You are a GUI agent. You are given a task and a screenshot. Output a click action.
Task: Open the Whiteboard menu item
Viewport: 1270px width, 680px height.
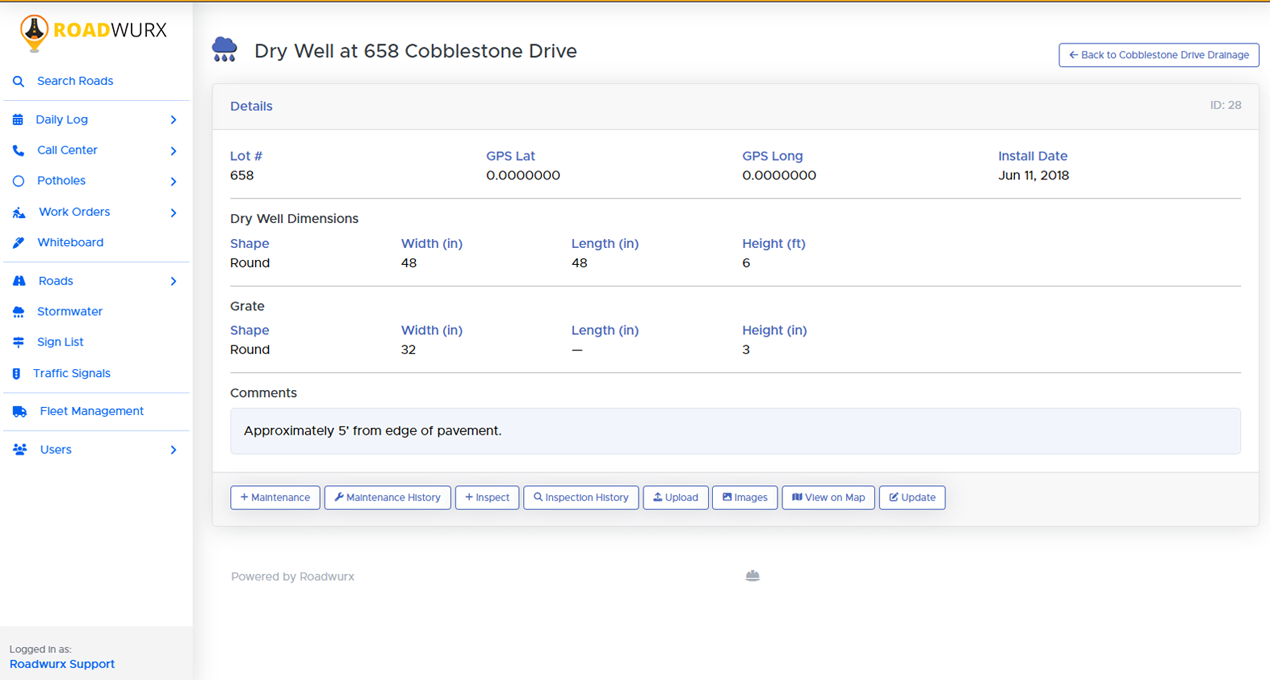[70, 243]
